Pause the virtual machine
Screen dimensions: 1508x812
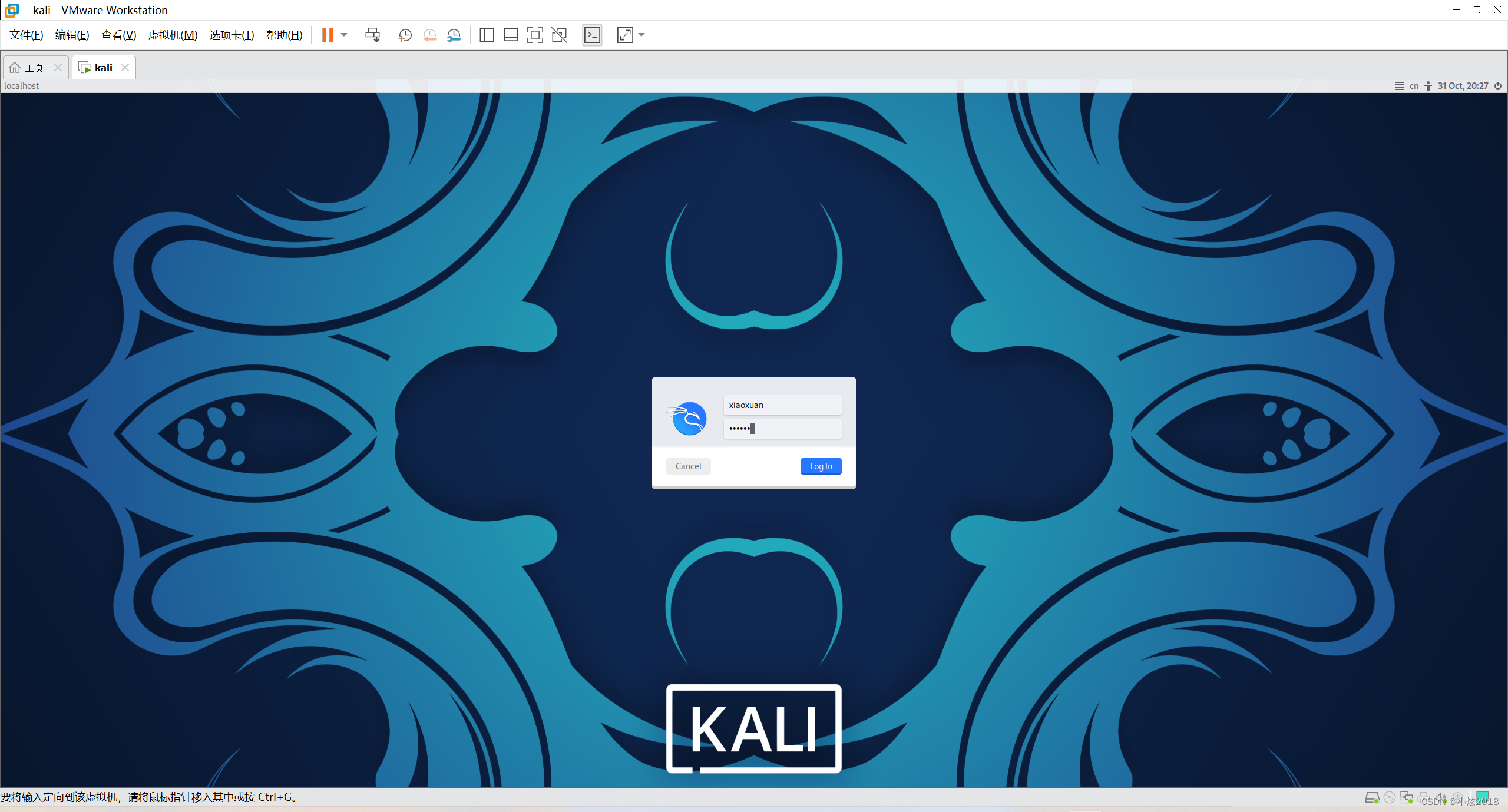pyautogui.click(x=328, y=35)
